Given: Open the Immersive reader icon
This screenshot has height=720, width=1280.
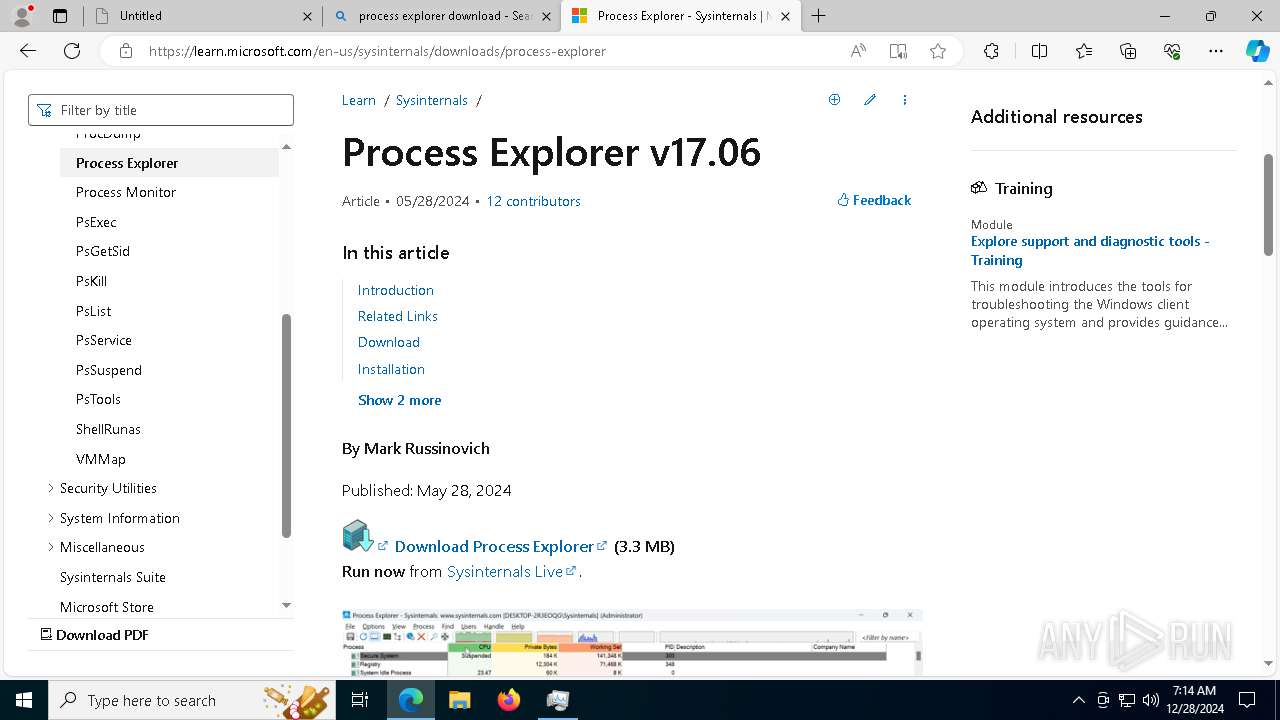Looking at the screenshot, I should (x=898, y=51).
